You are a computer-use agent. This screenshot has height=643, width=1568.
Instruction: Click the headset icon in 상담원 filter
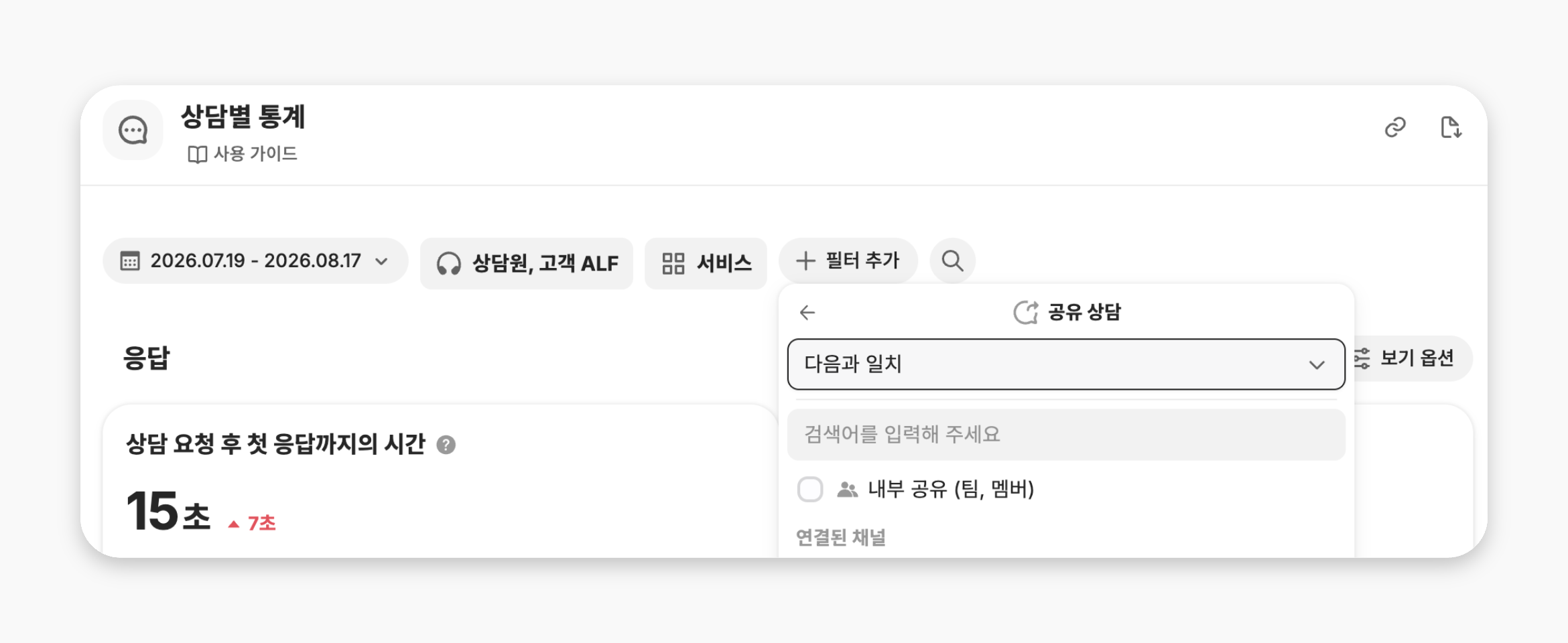point(448,264)
